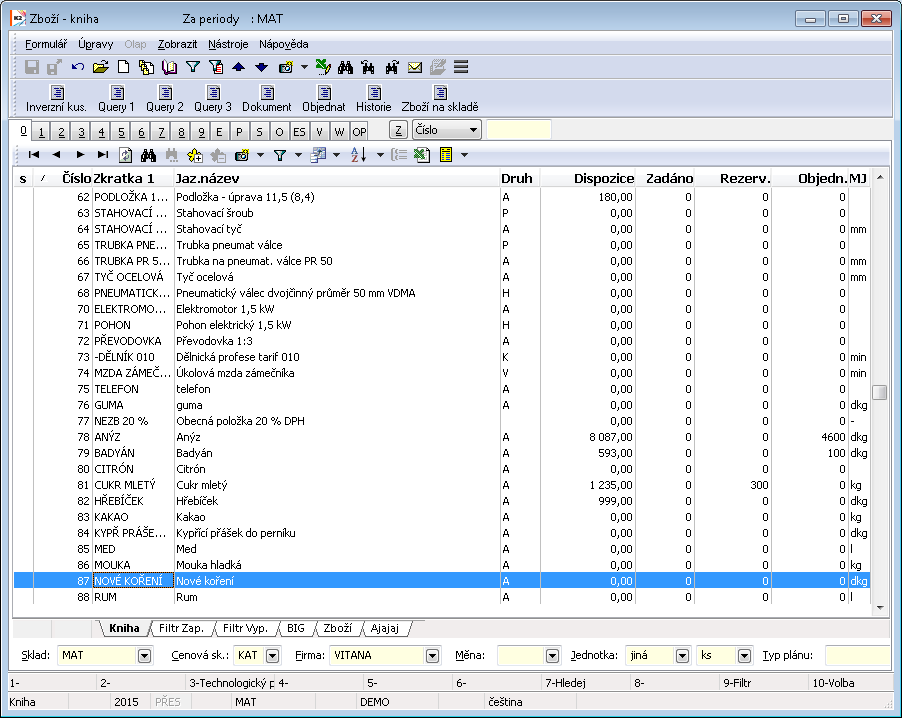Screen dimensions: 902x718
Task: Click the Zboží na skladě button
Action: [x=440, y=98]
